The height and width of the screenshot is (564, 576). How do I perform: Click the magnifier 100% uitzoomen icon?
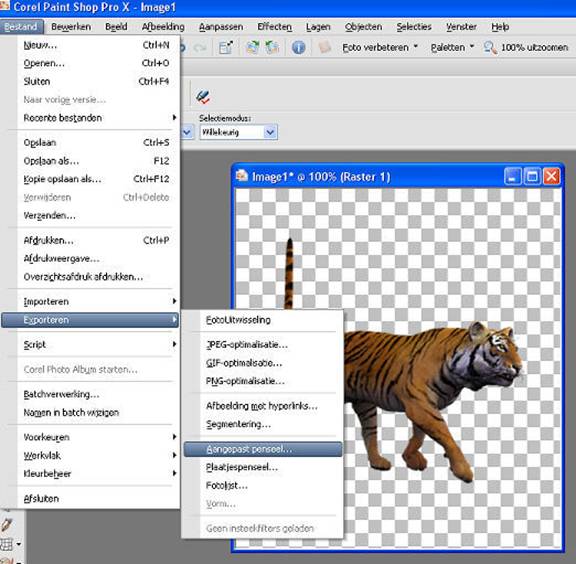(x=490, y=48)
